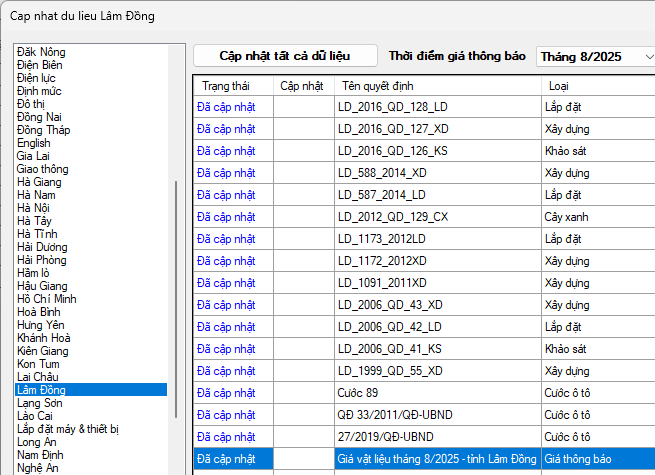The width and height of the screenshot is (655, 475).
Task: Click 'Đã cập nhật' link for LD_2016_QD_128_LD
Action: point(226,107)
